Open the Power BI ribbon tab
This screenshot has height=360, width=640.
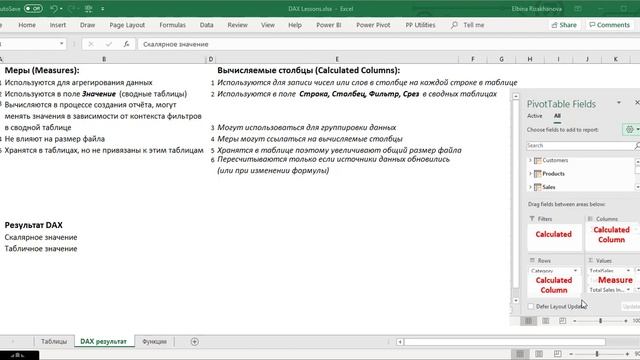pos(329,25)
